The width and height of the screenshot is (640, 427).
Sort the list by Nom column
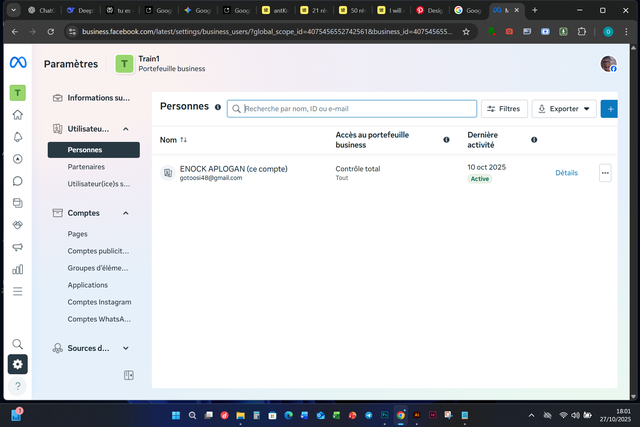click(183, 140)
